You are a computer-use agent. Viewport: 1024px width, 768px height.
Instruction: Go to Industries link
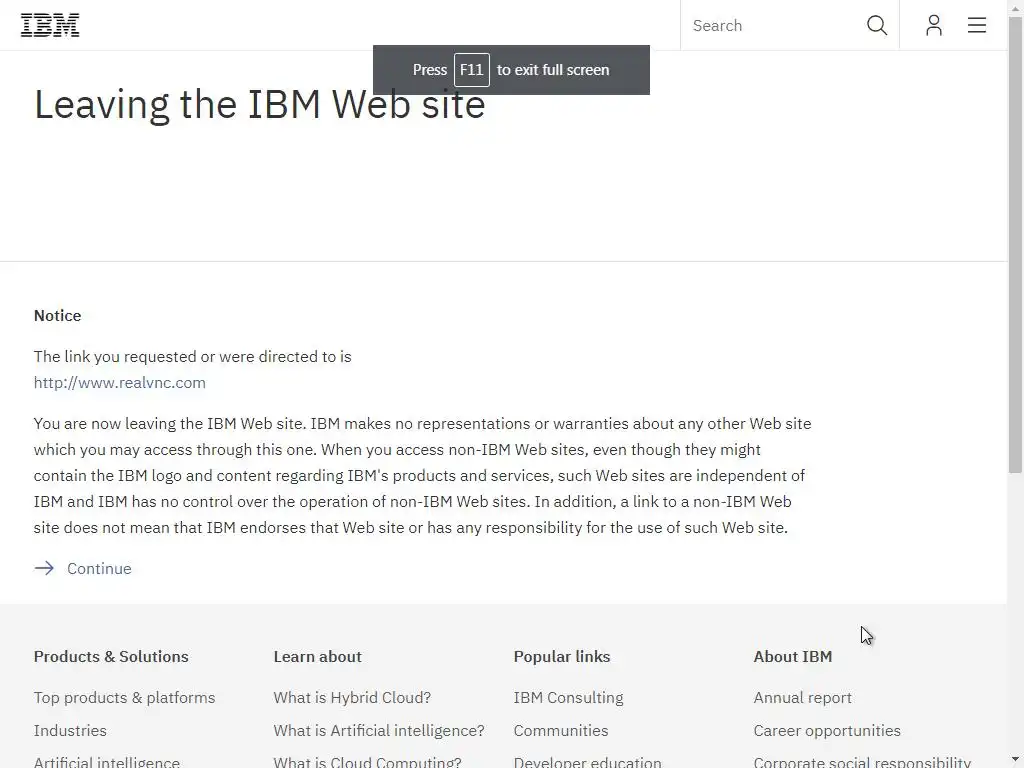click(x=70, y=730)
